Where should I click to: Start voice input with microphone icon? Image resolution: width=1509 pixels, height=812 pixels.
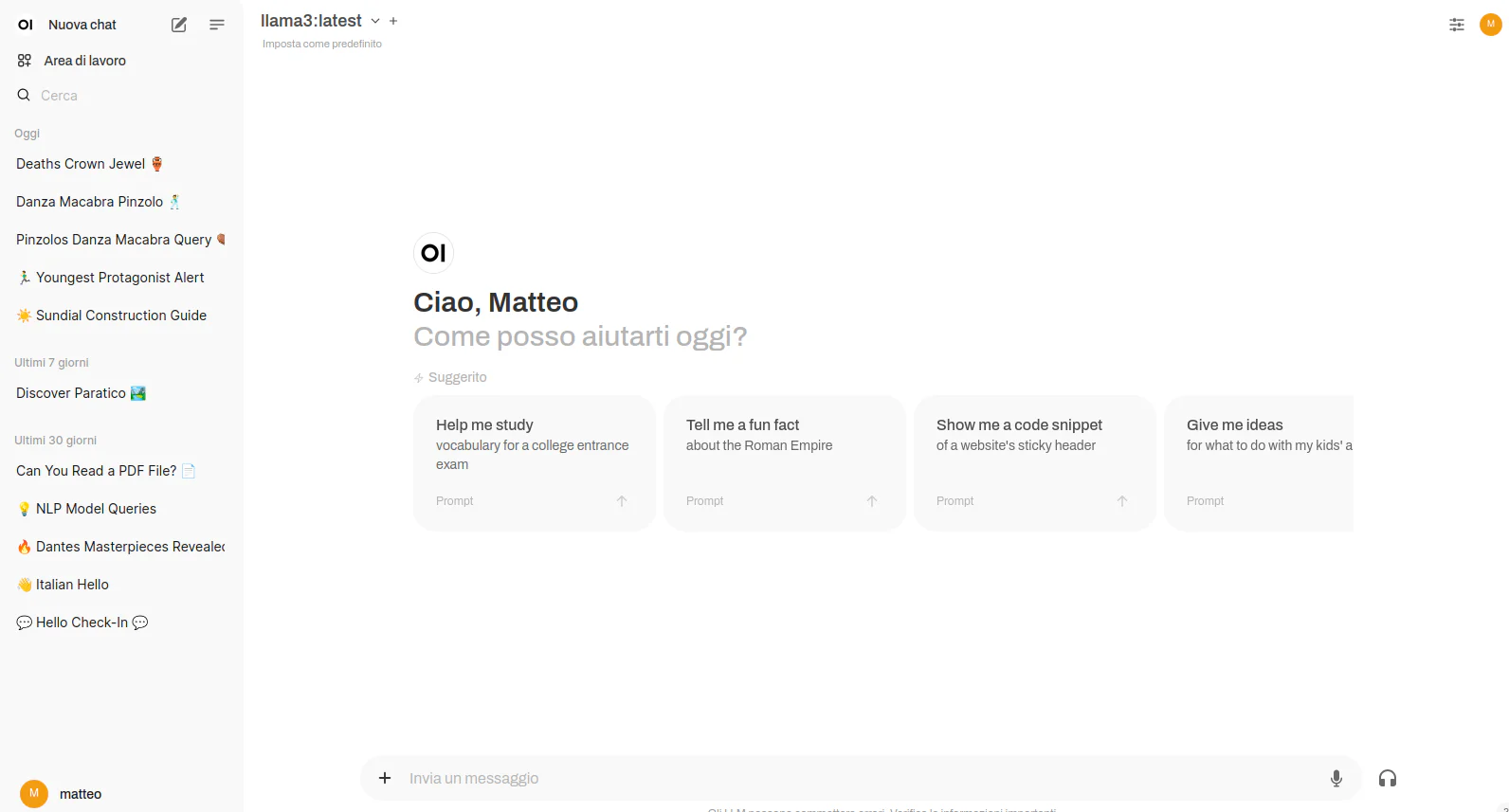(1336, 778)
